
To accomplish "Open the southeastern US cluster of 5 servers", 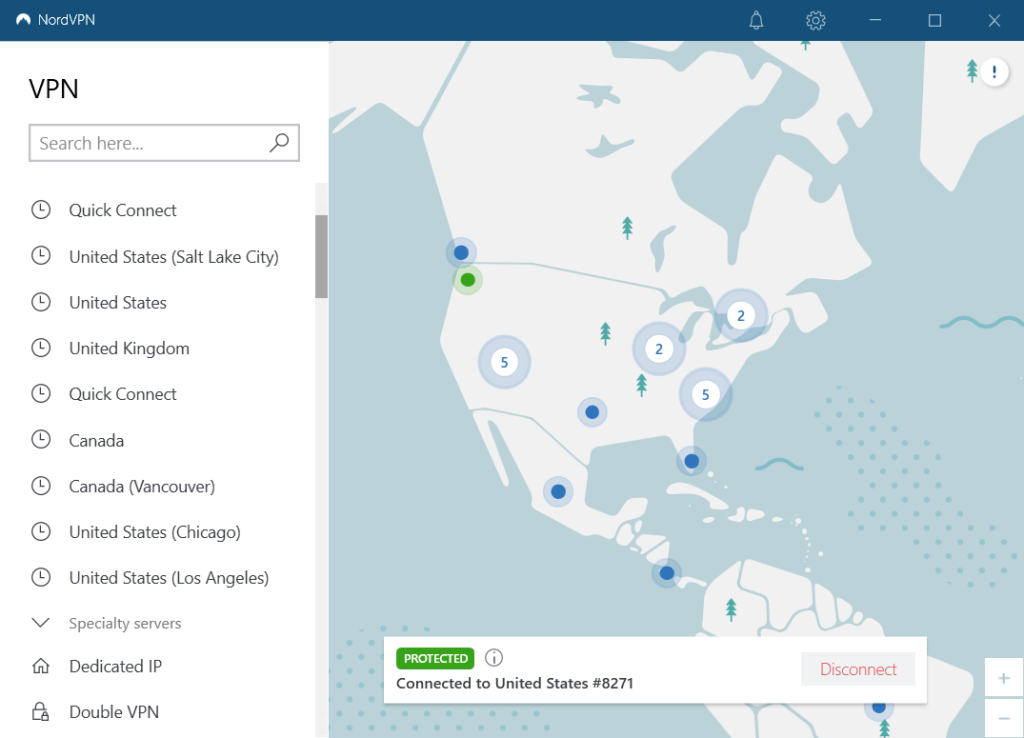I will tap(705, 394).
